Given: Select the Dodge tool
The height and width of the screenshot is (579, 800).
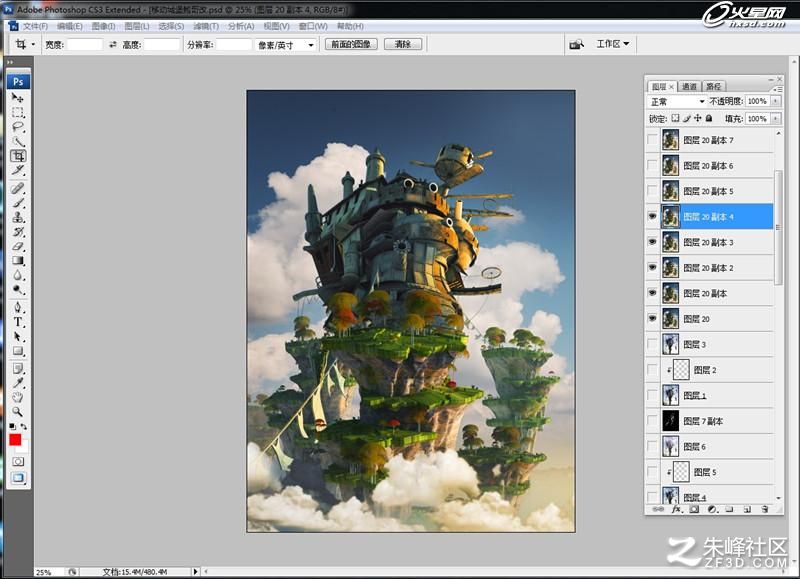Looking at the screenshot, I should click(x=18, y=290).
